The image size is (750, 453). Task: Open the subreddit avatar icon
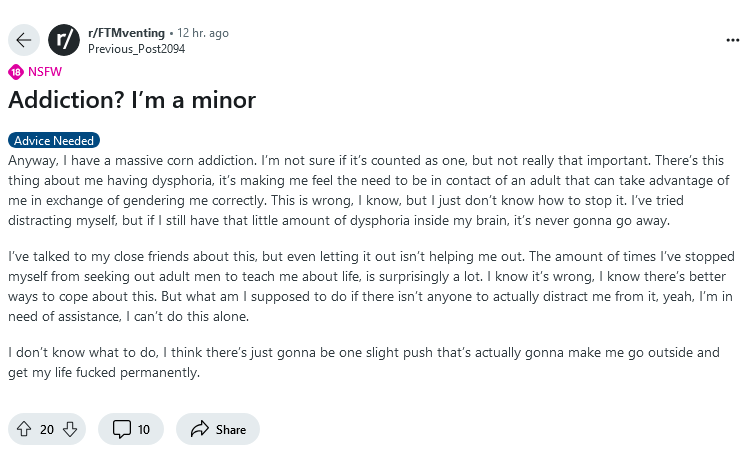pyautogui.click(x=64, y=40)
